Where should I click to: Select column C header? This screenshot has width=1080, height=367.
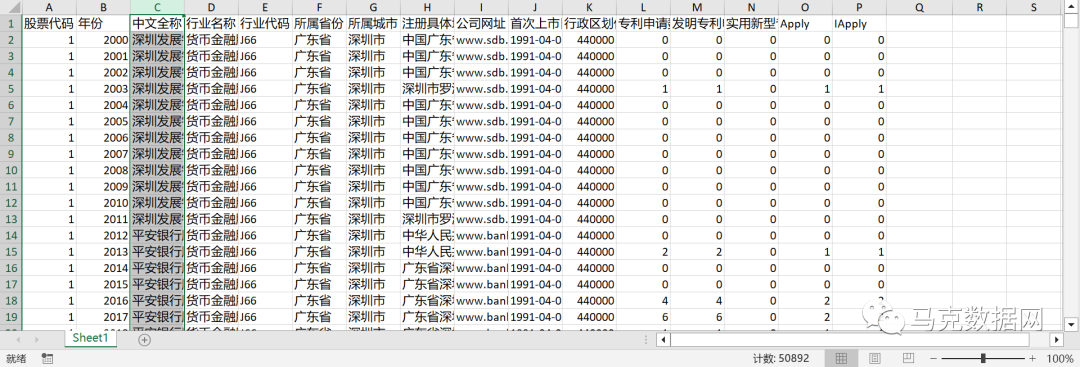click(x=157, y=7)
